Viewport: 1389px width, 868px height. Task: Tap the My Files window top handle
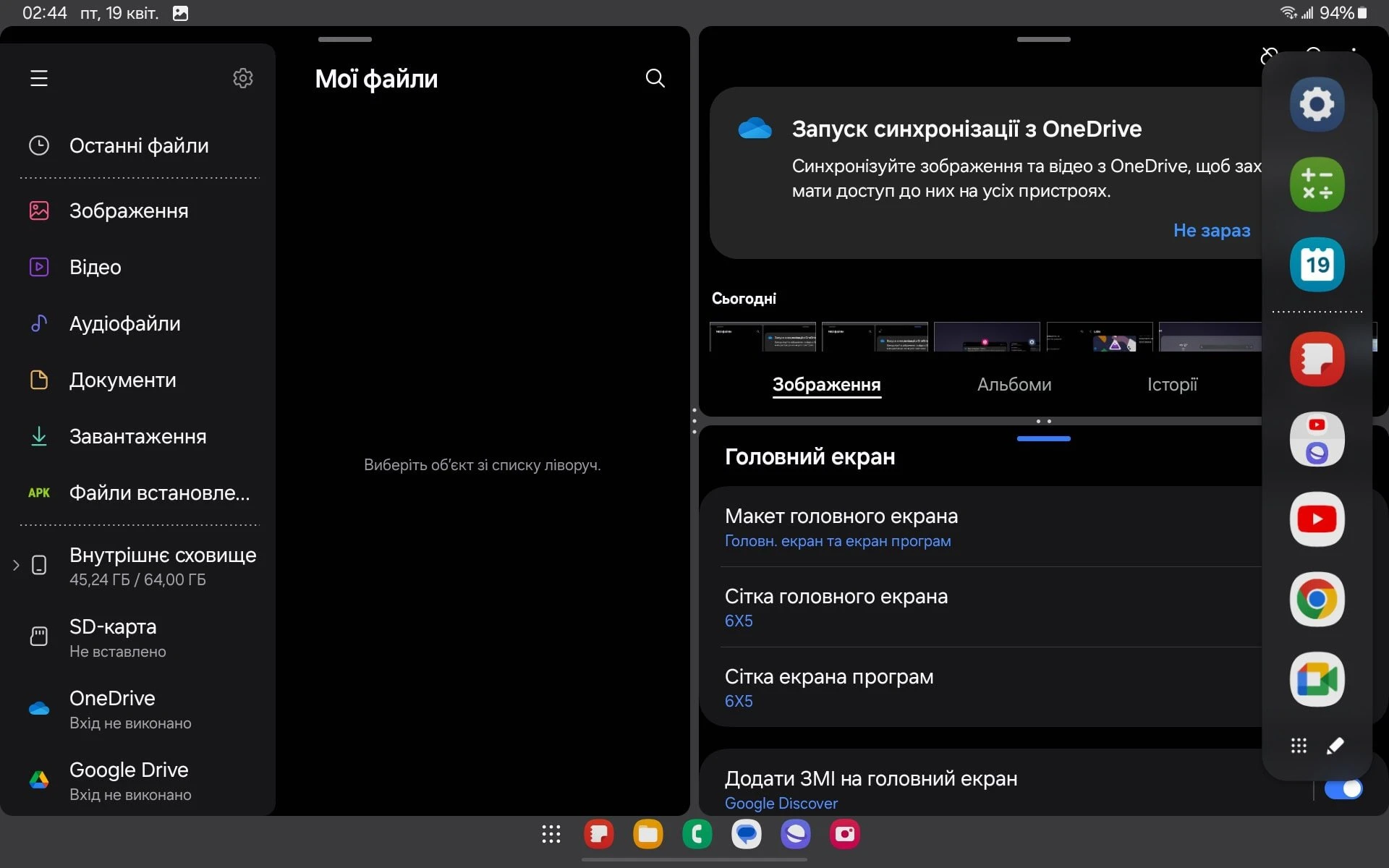coord(345,39)
